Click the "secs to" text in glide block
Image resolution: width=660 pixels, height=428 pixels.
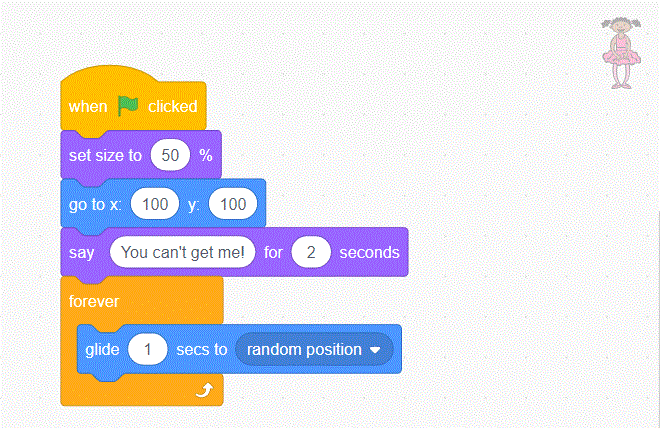202,349
